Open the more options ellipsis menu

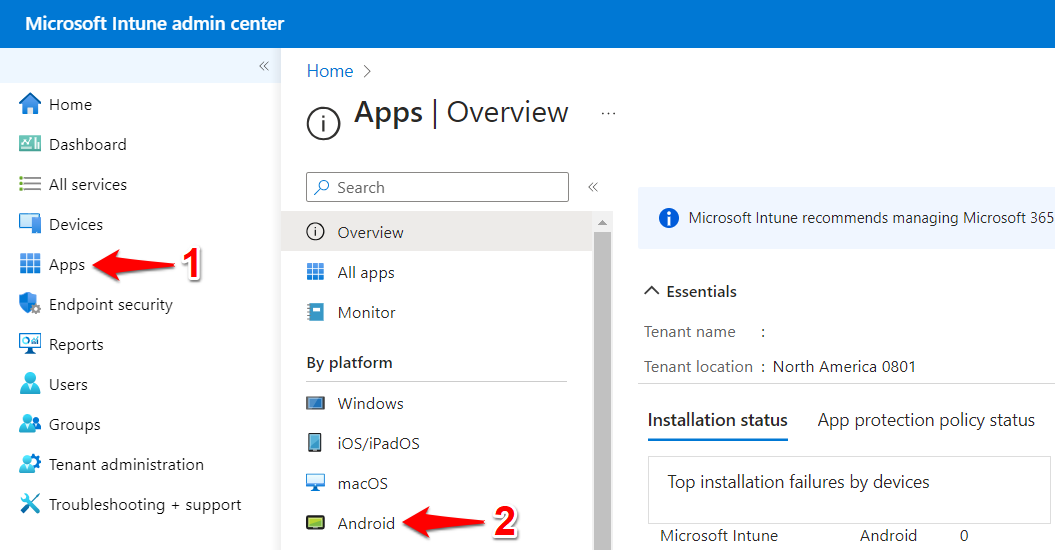pos(608,113)
